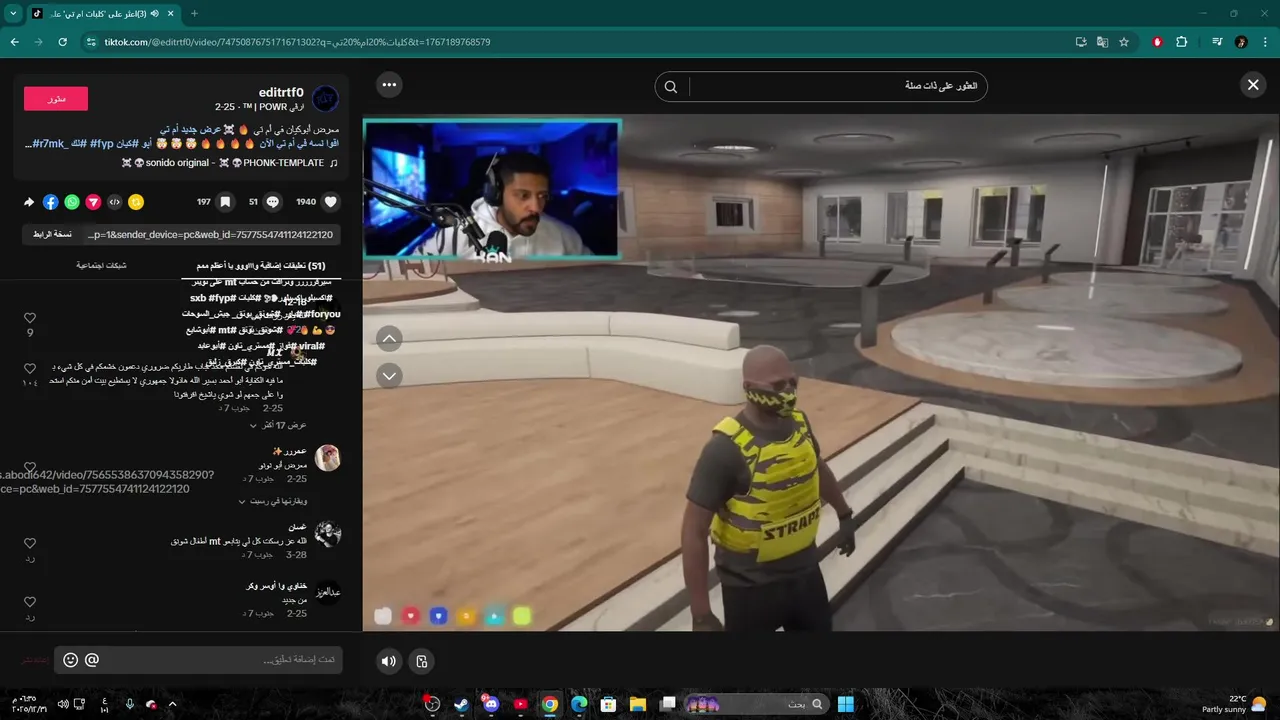Open more share options arrow
This screenshot has height=720, width=1280.
point(30,202)
